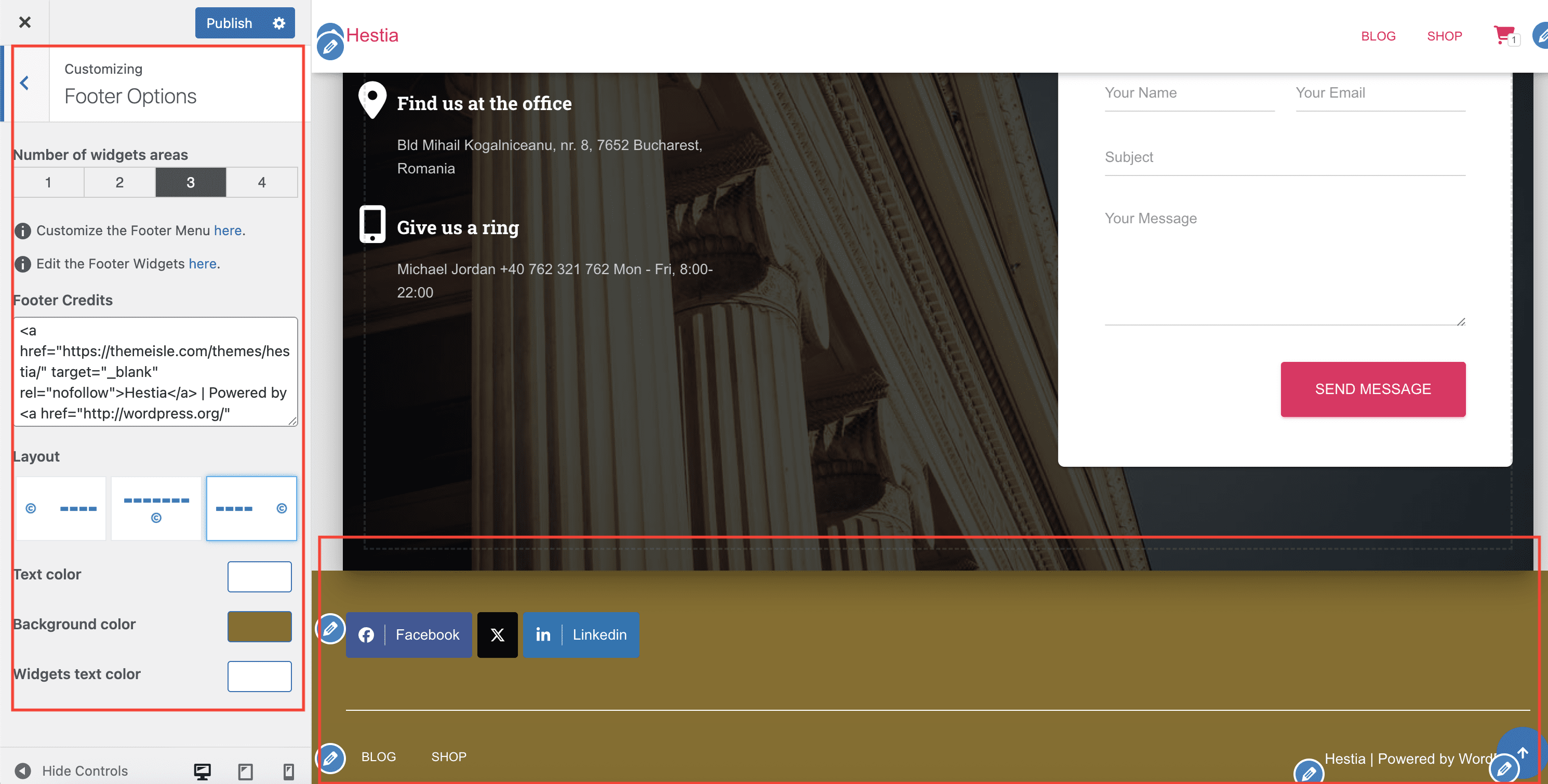Open the shopping cart icon
Image resolution: width=1548 pixels, height=784 pixels.
1503,35
